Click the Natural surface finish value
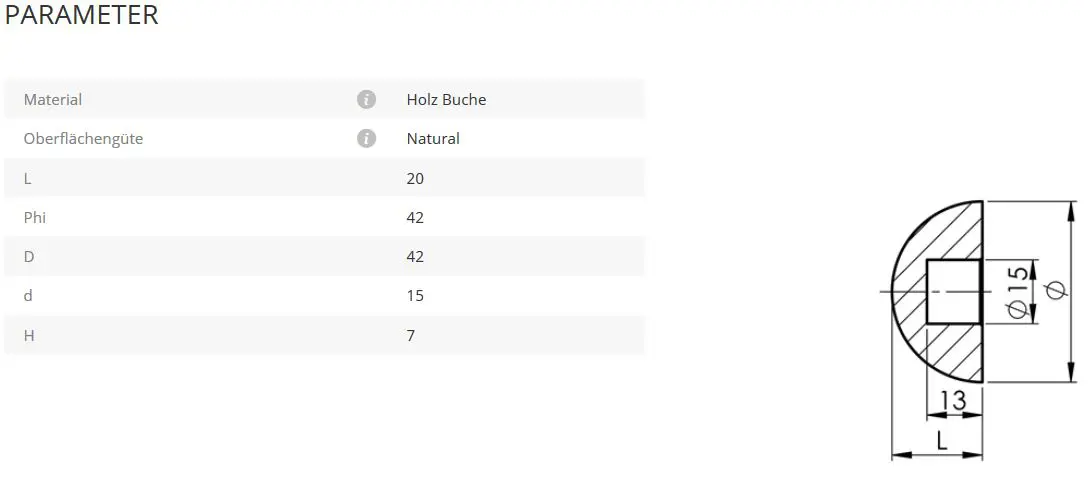The width and height of the screenshot is (1092, 480). tap(433, 139)
